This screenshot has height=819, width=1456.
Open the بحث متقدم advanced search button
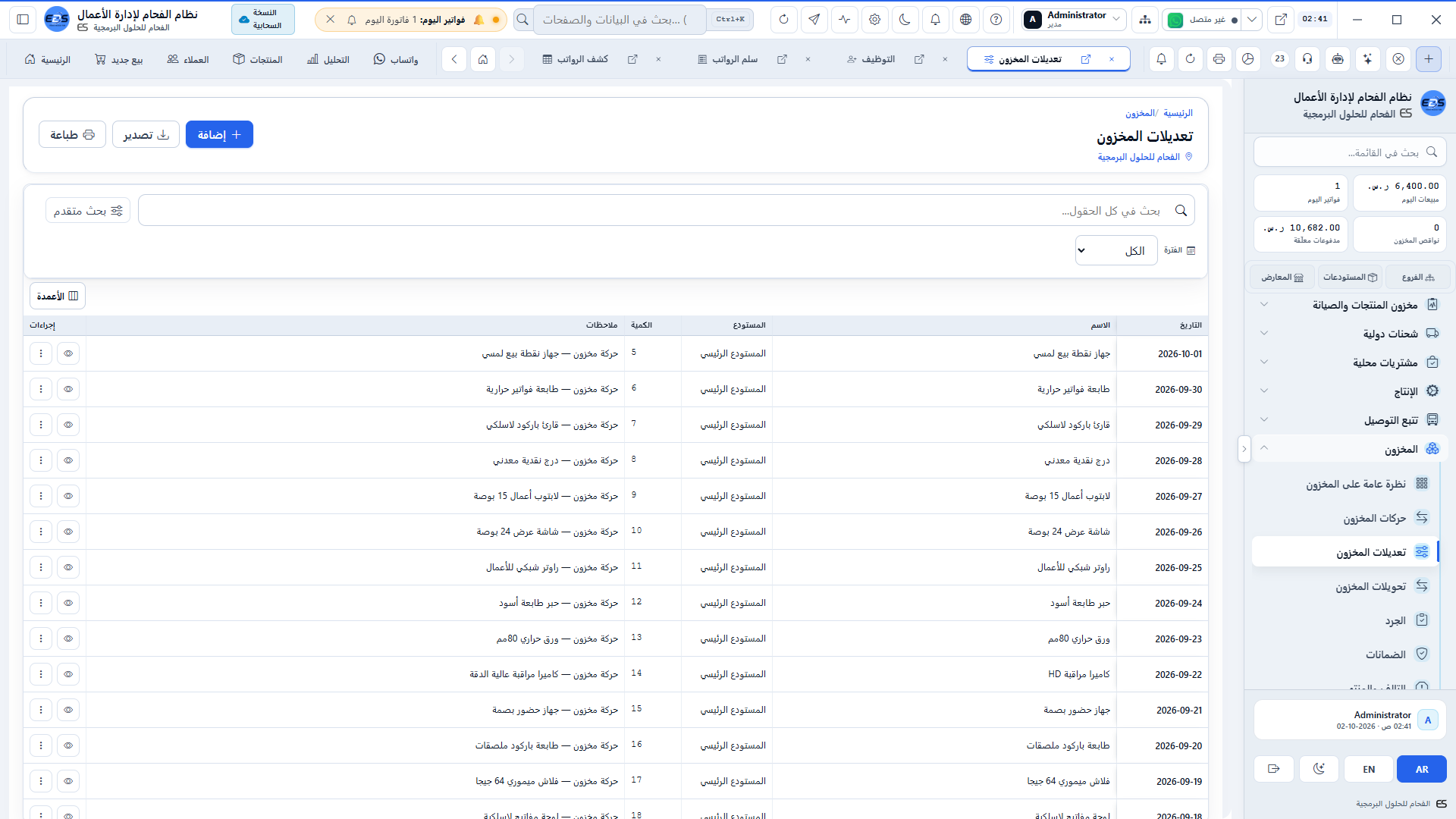click(x=88, y=210)
